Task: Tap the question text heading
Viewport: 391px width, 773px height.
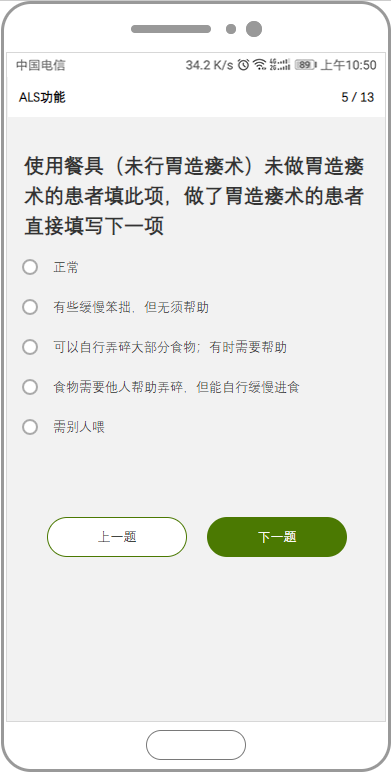Action: [194, 196]
